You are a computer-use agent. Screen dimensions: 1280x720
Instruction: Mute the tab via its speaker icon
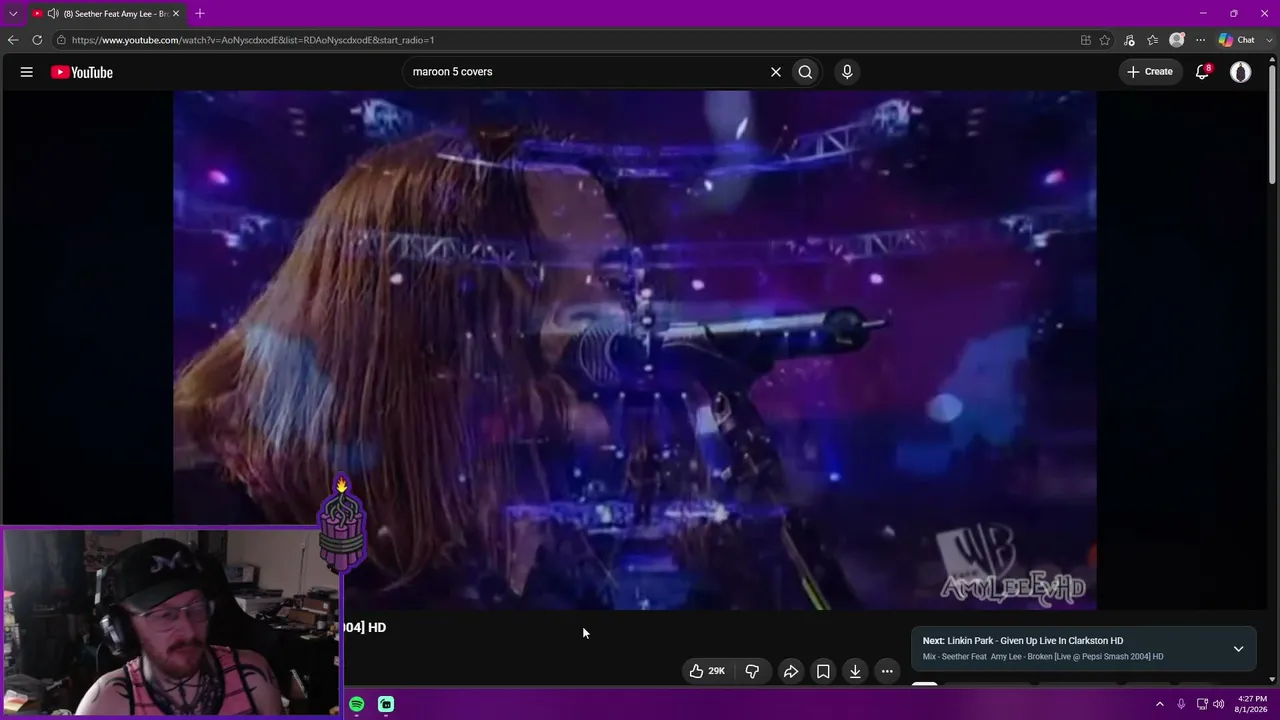pos(53,14)
